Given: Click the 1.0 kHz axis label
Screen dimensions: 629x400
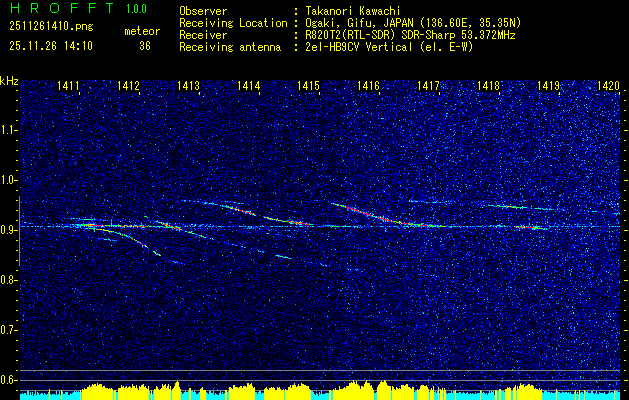Looking at the screenshot, I should 8,180.
